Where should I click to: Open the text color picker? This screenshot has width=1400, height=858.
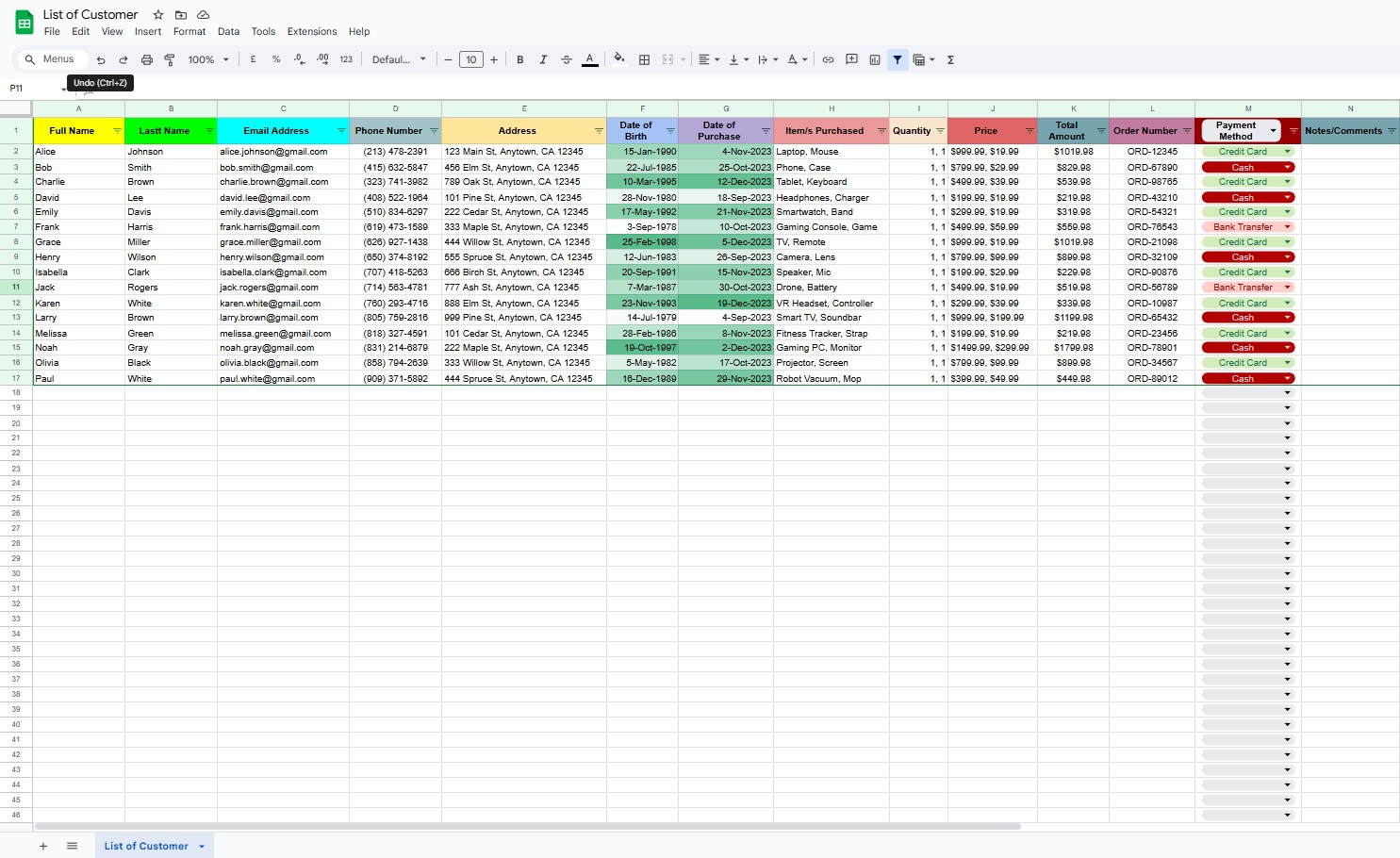[590, 59]
